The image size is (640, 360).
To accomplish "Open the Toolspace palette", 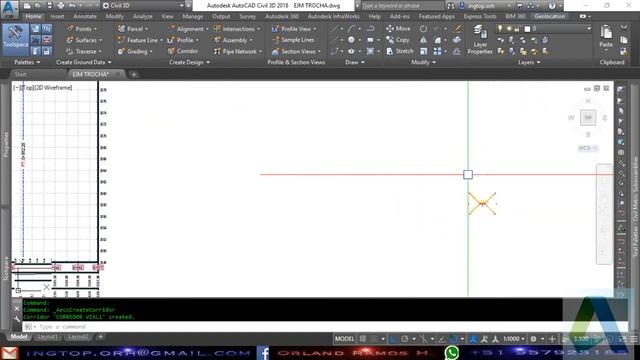I will [x=16, y=40].
